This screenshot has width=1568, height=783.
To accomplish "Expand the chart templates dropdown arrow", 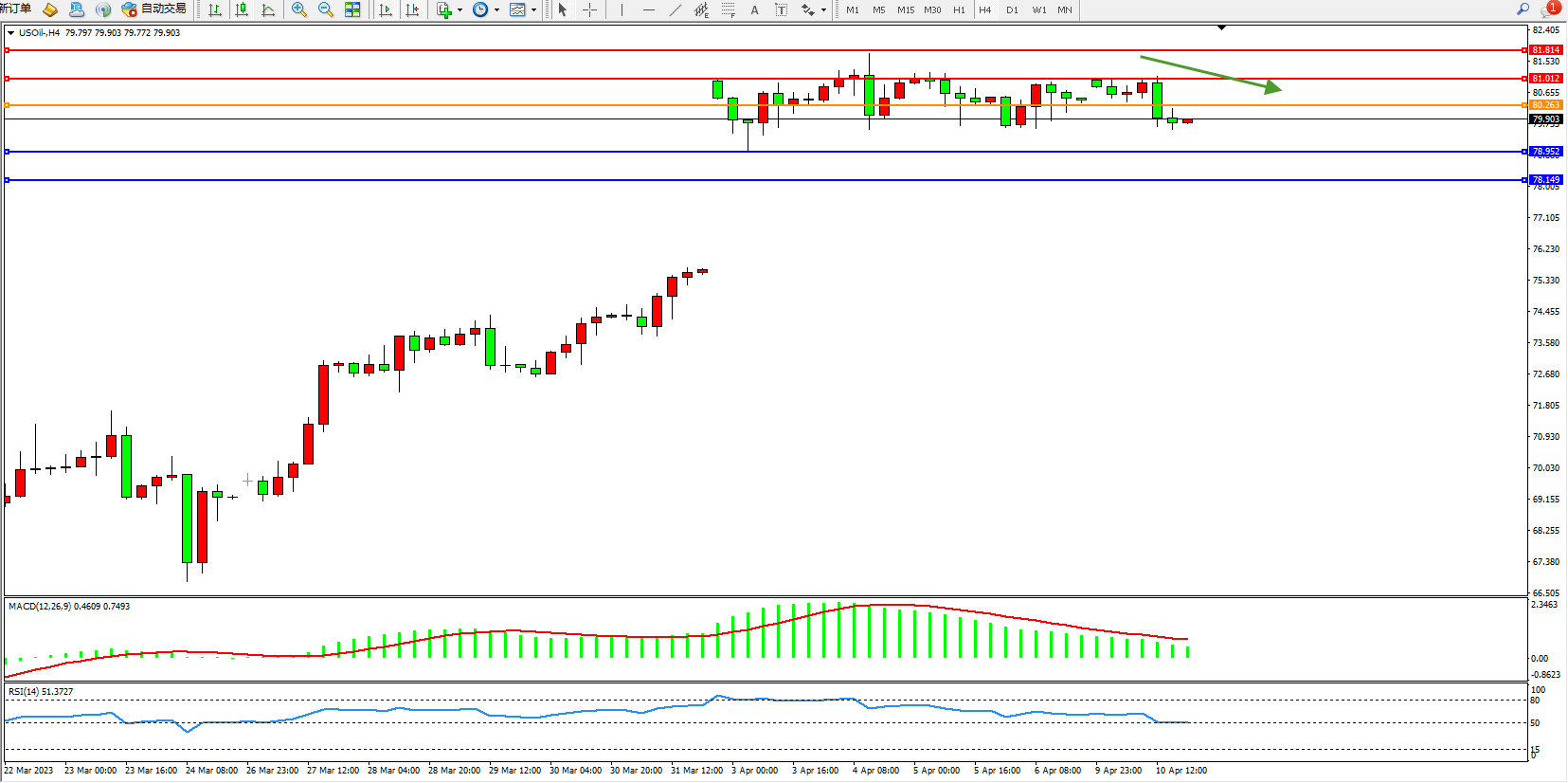I will tap(534, 10).
